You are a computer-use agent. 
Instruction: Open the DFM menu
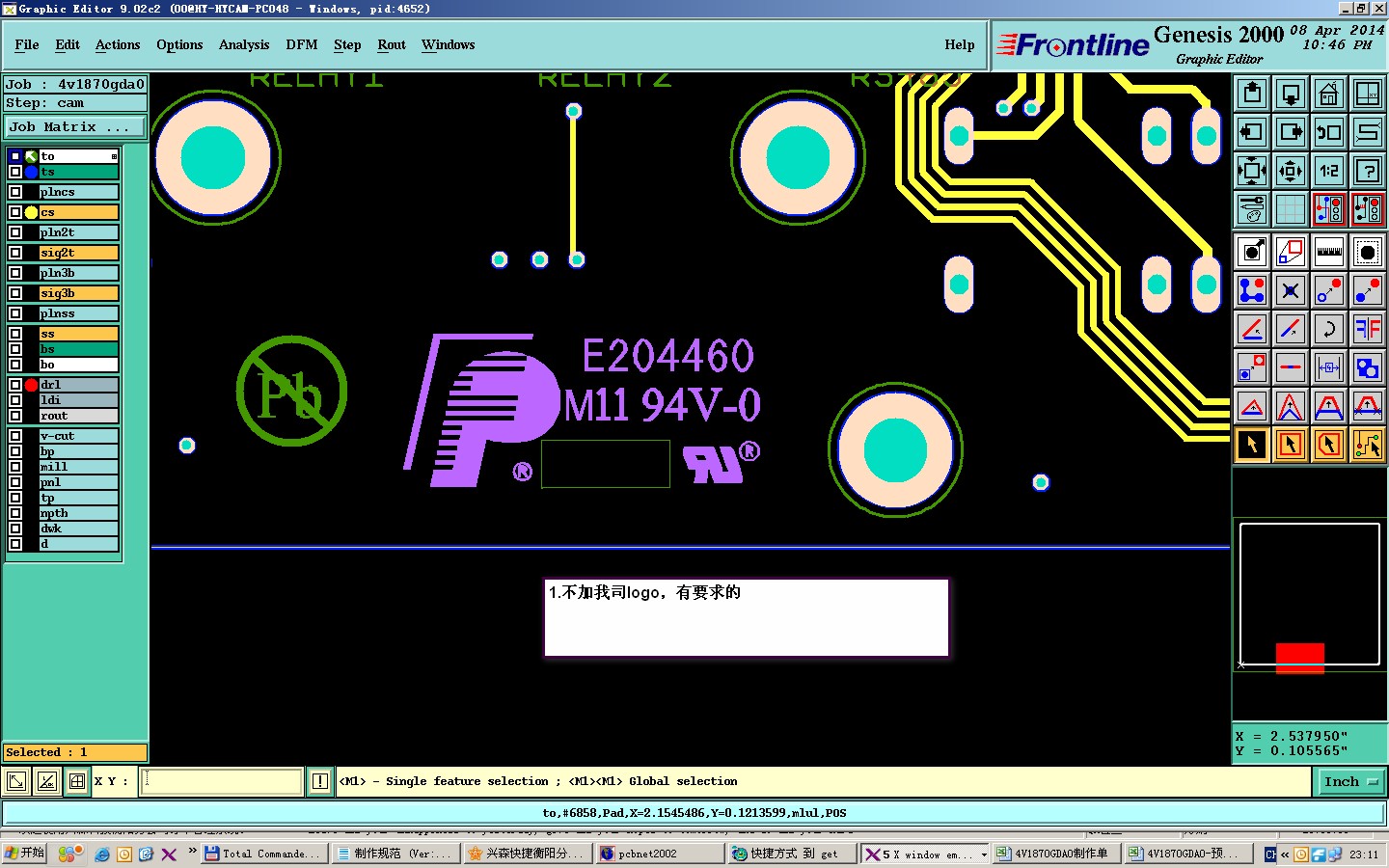(x=302, y=44)
